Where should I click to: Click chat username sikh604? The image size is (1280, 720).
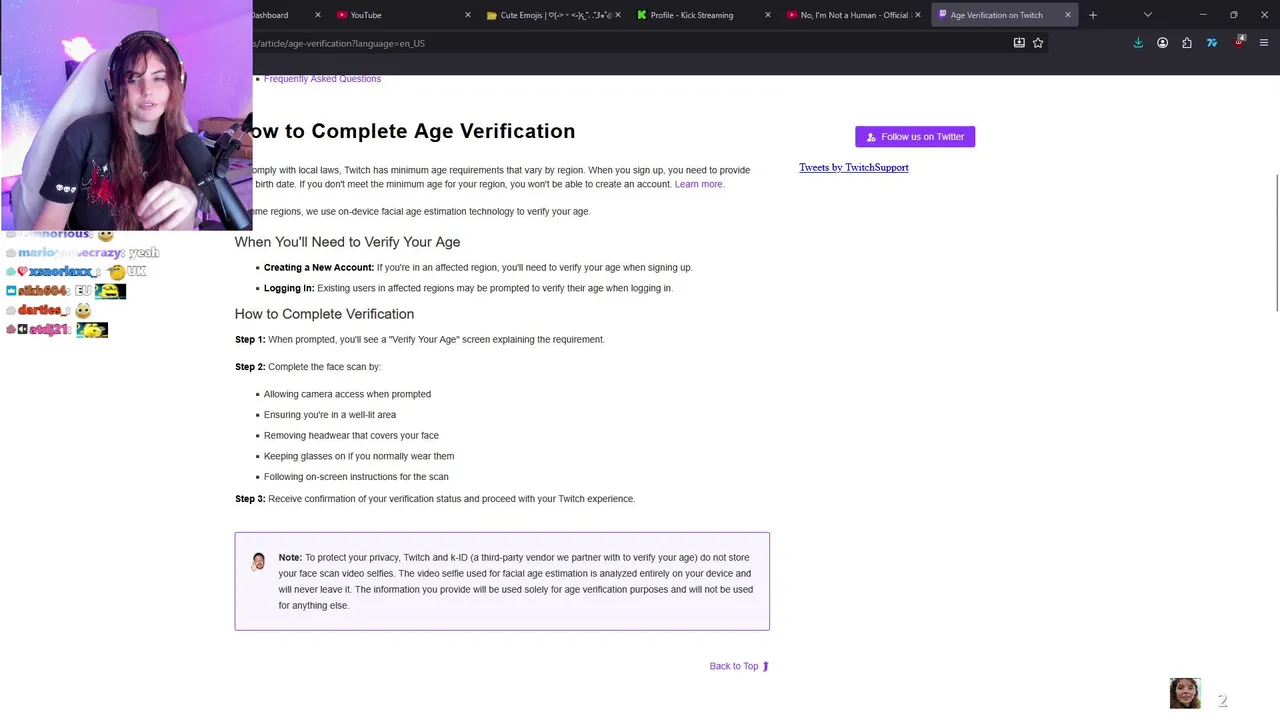click(x=43, y=291)
